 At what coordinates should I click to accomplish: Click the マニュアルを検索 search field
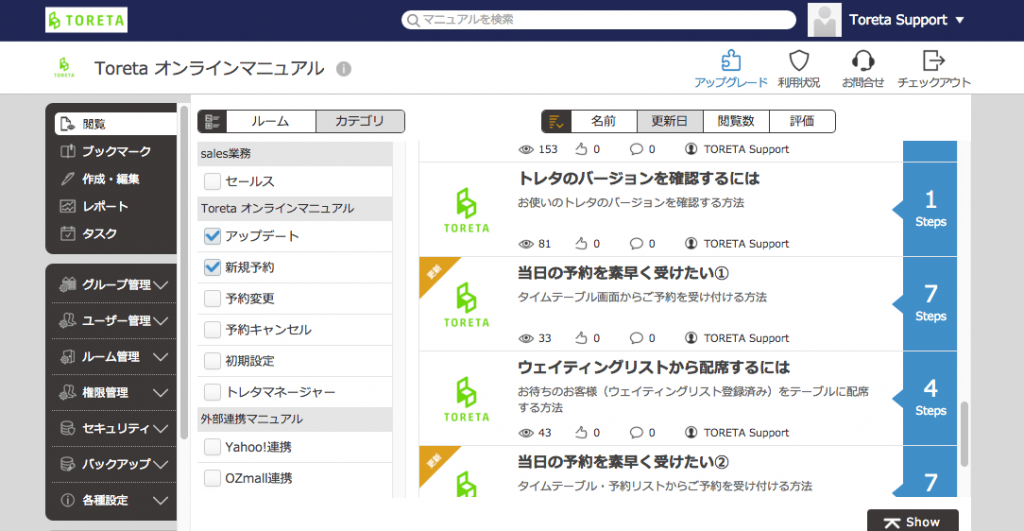599,20
